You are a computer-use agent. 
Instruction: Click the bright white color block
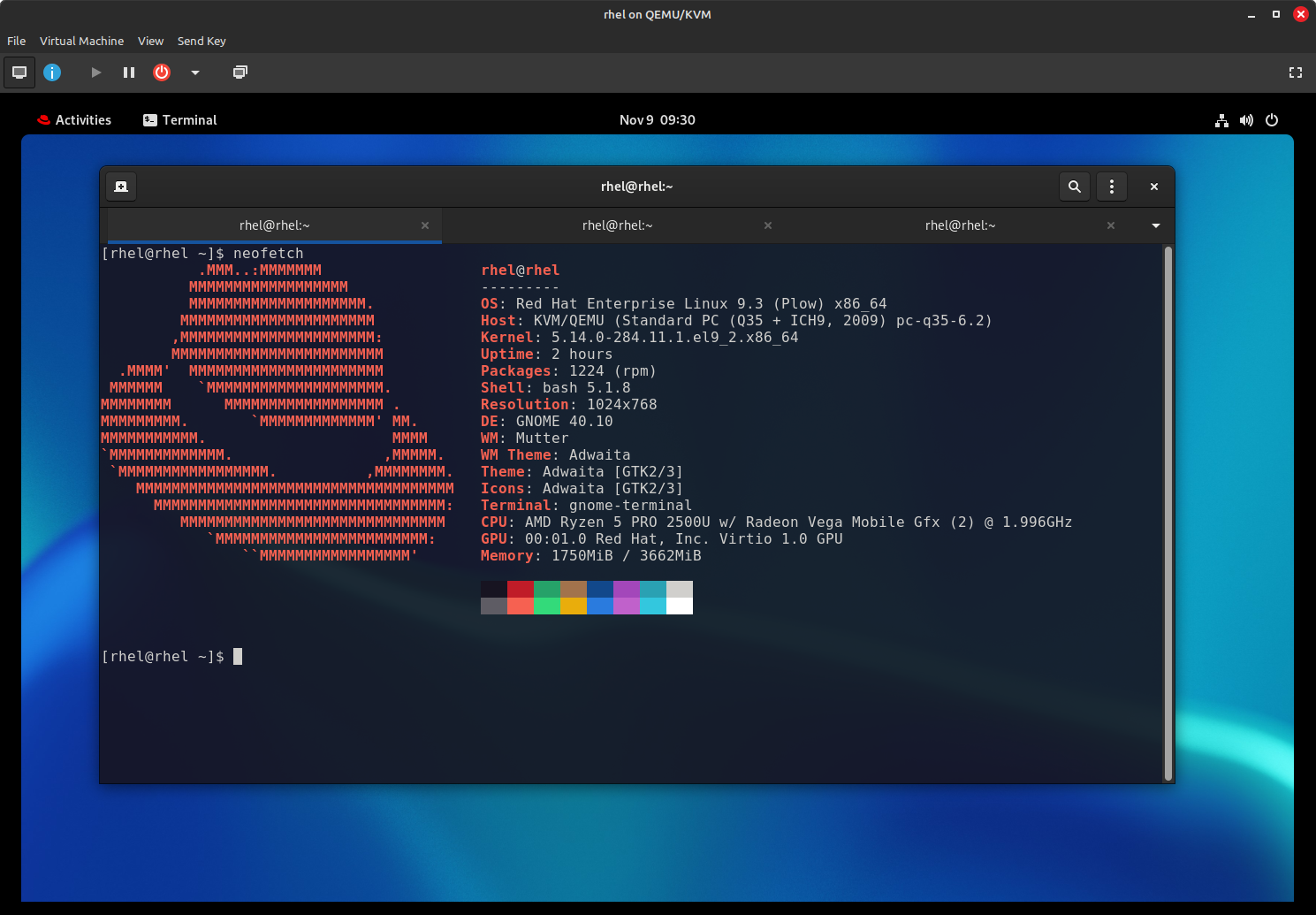click(x=680, y=606)
